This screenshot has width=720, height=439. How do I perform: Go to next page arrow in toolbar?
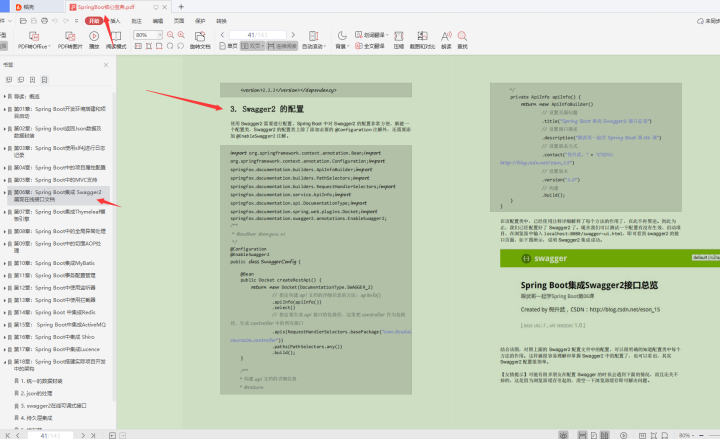point(293,35)
